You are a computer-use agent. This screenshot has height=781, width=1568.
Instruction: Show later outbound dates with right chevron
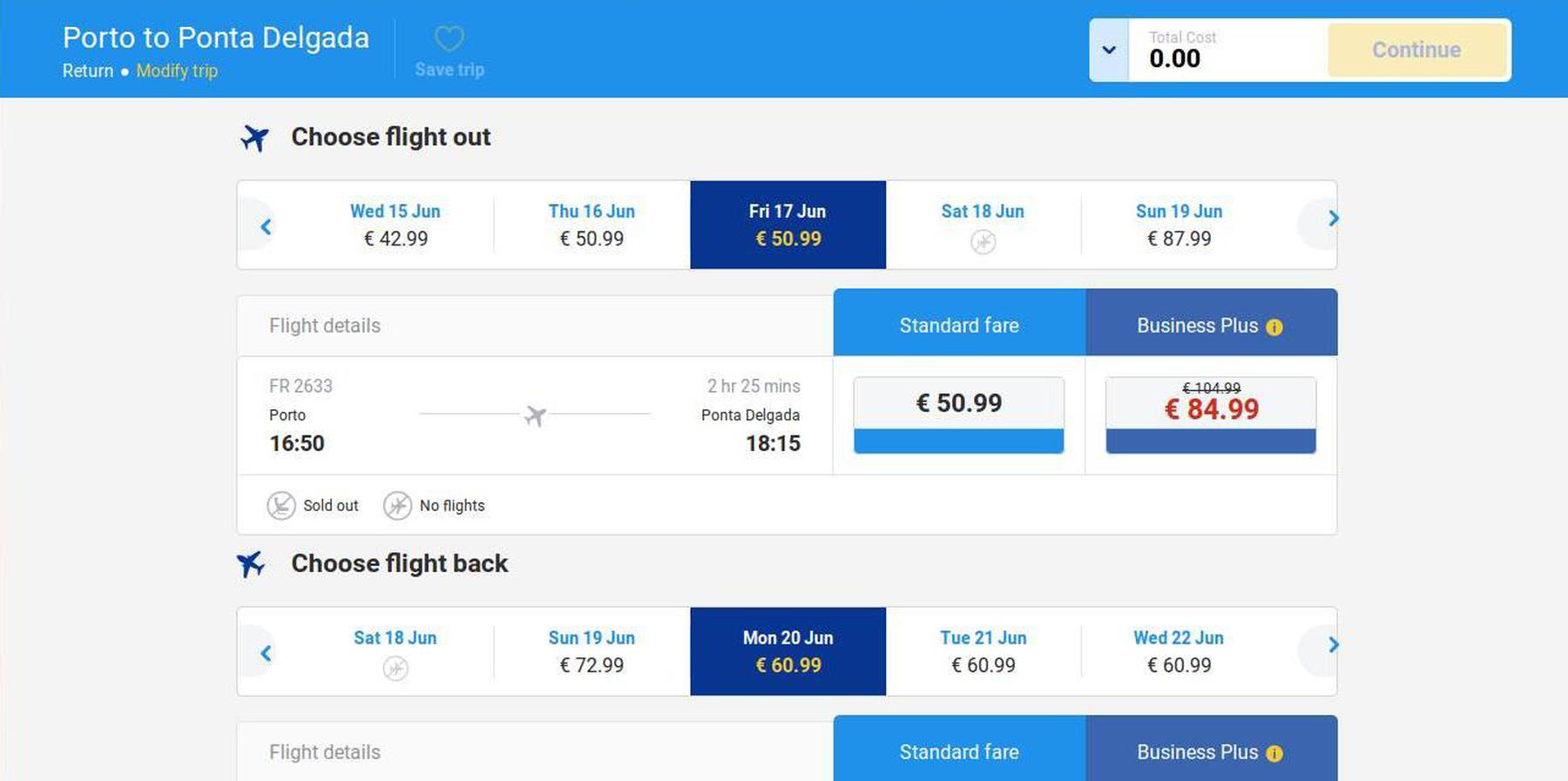pos(1333,219)
